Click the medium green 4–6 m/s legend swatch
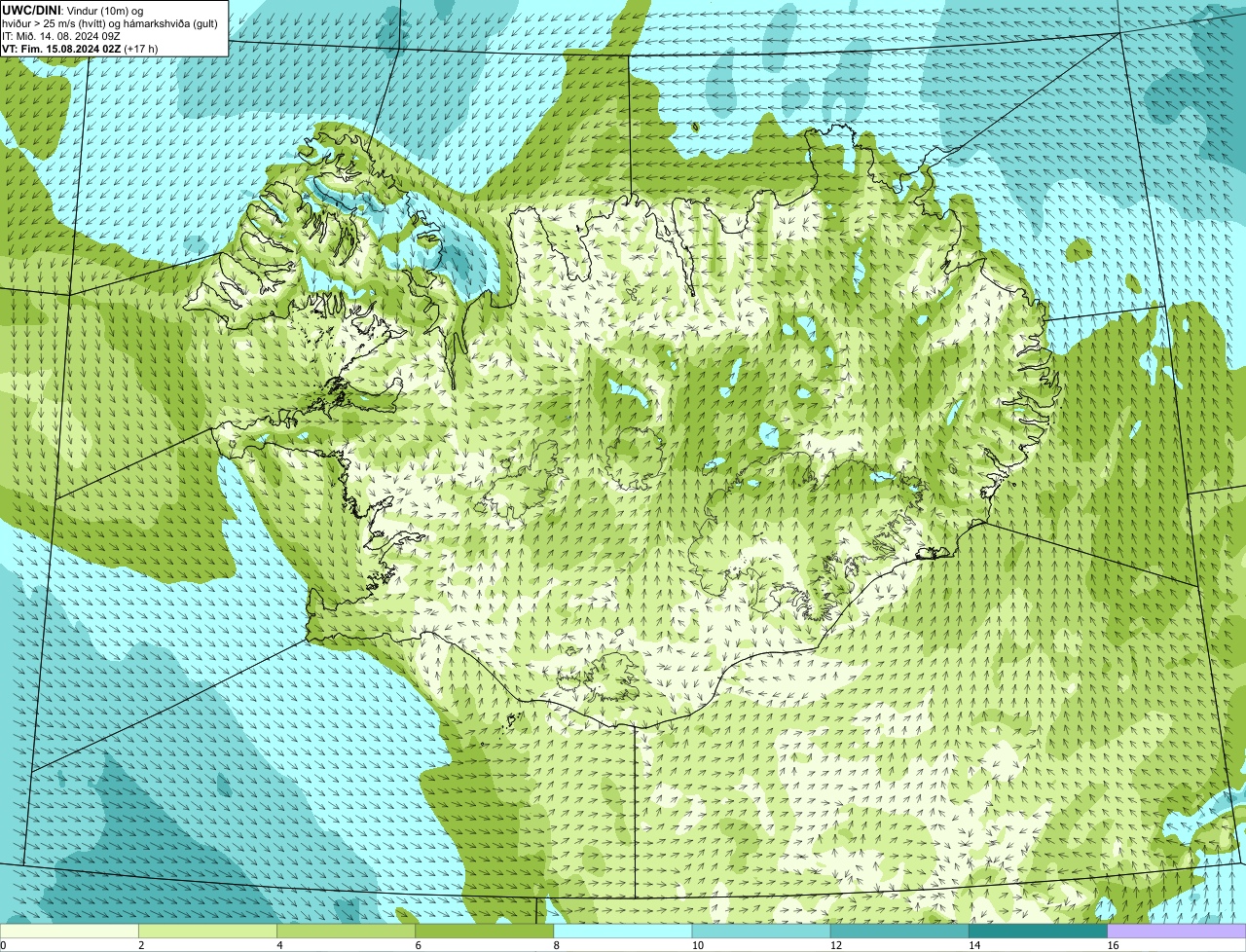 346,931
